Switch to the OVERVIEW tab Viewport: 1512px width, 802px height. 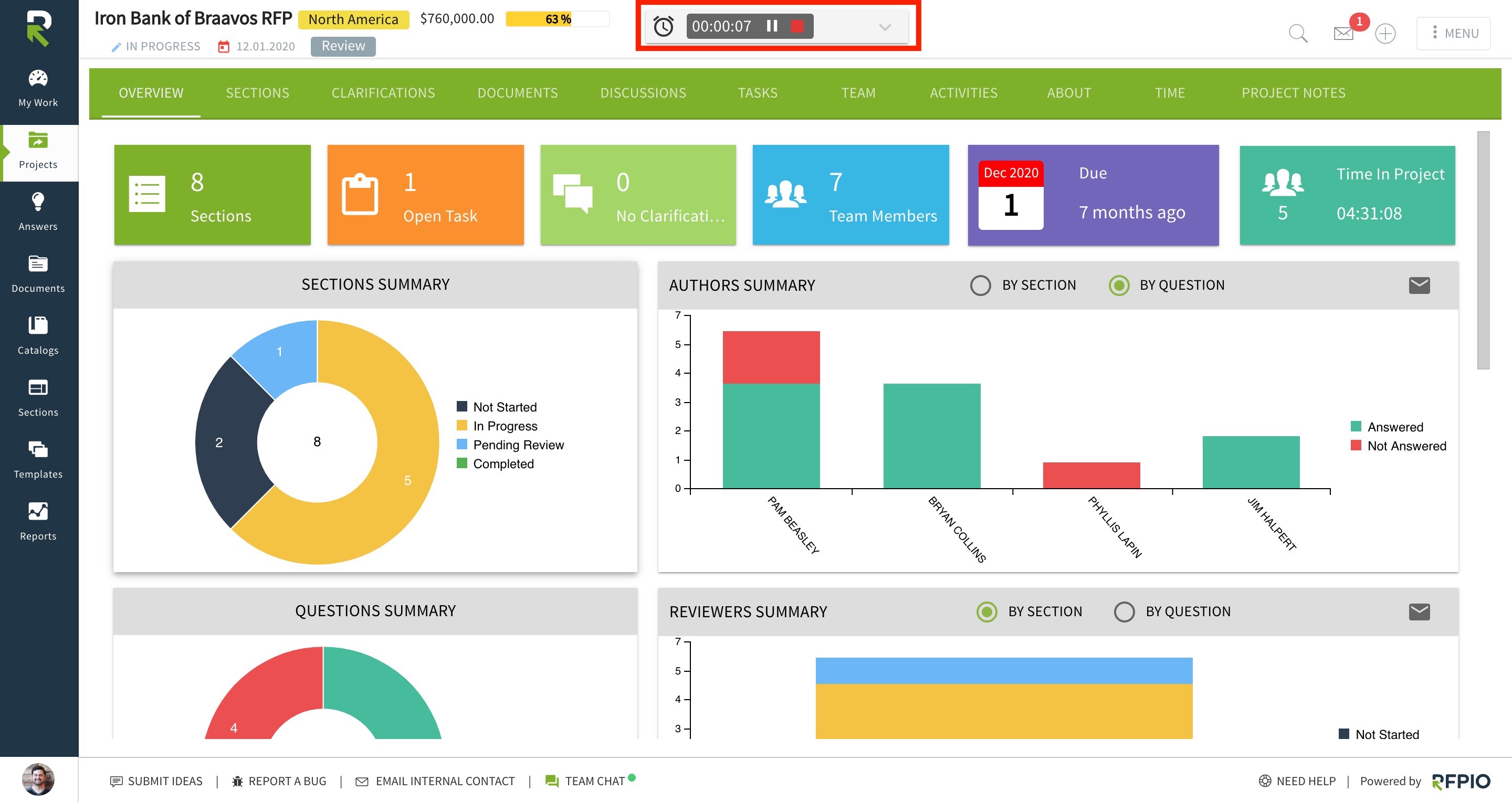point(151,93)
